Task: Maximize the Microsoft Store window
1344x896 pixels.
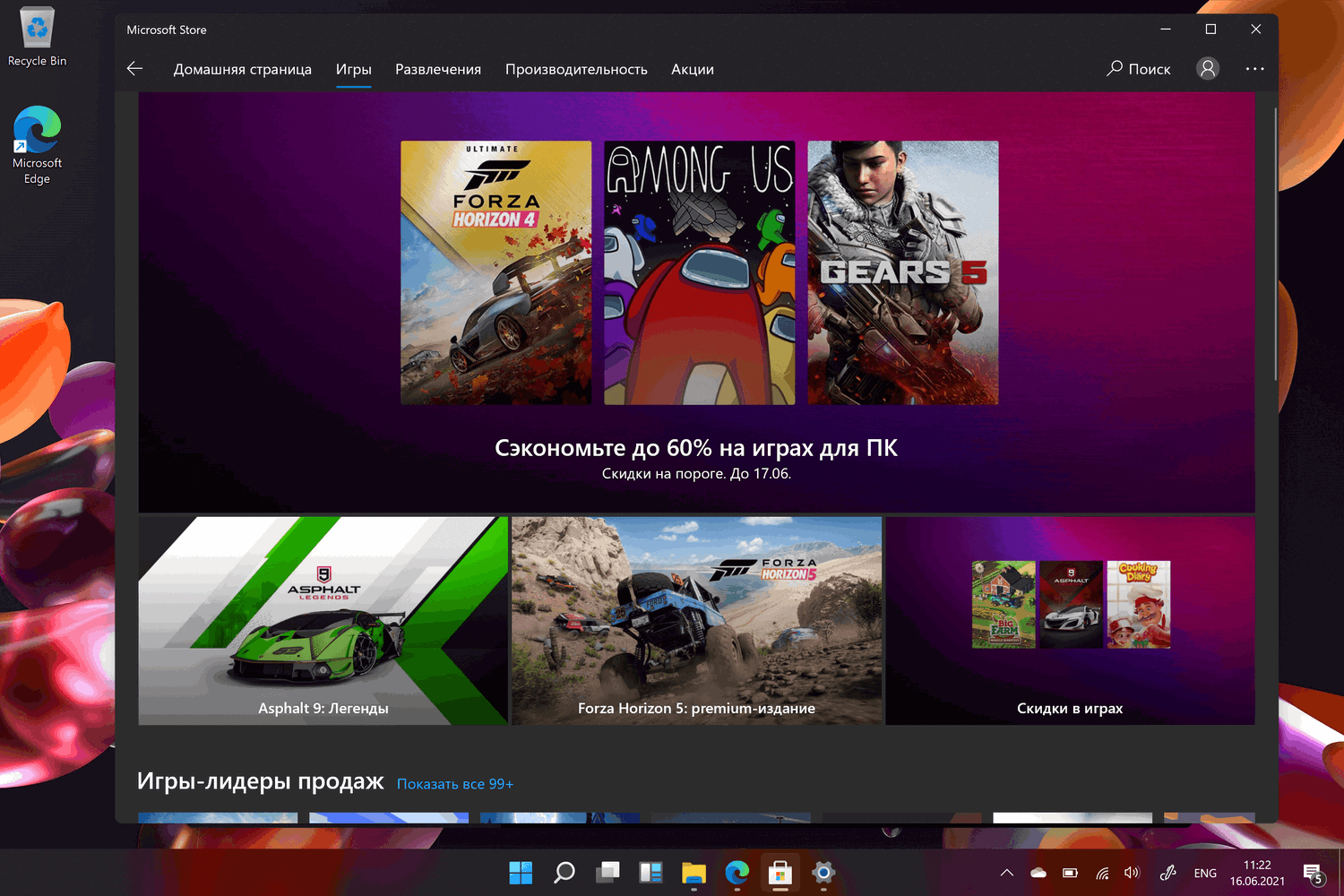Action: 1210,30
